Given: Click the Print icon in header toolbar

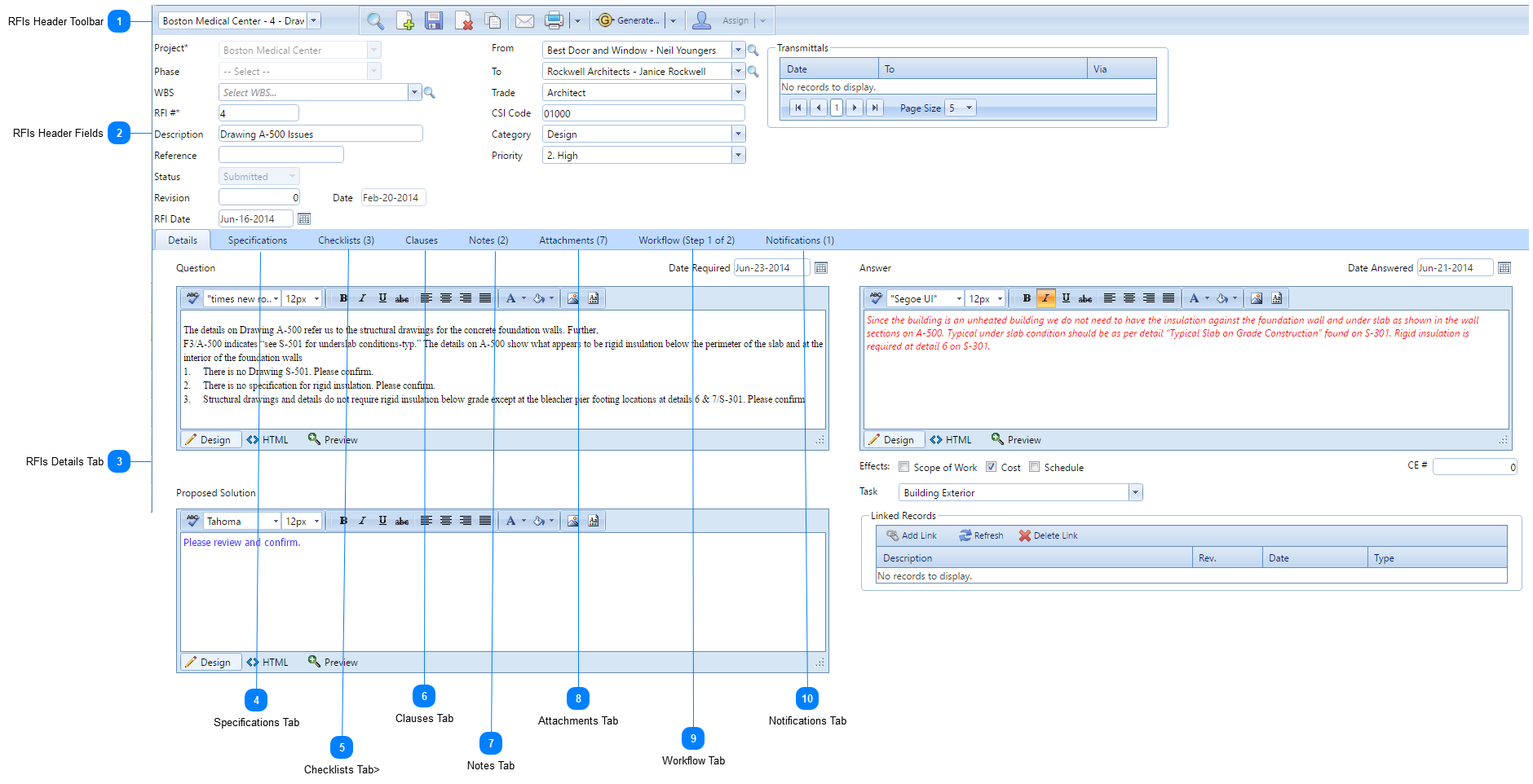Looking at the screenshot, I should (x=554, y=20).
